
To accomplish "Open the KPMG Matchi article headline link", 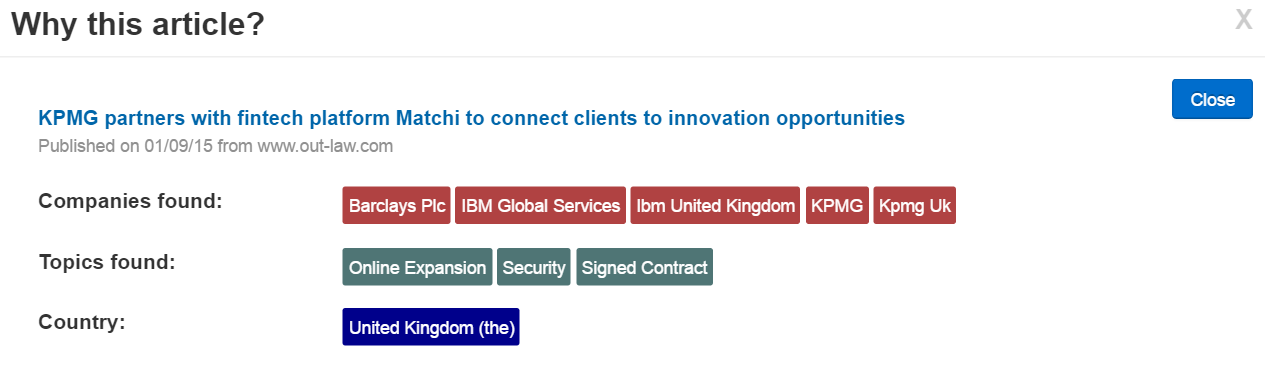I will [x=471, y=118].
